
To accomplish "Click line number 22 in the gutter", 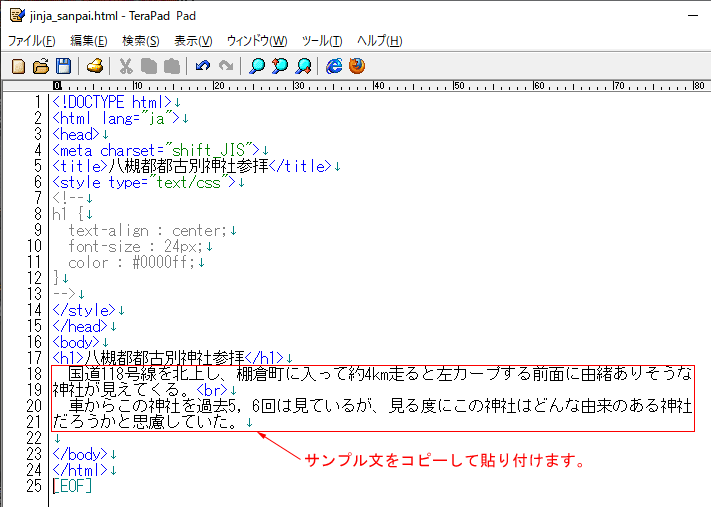I will coord(34,438).
